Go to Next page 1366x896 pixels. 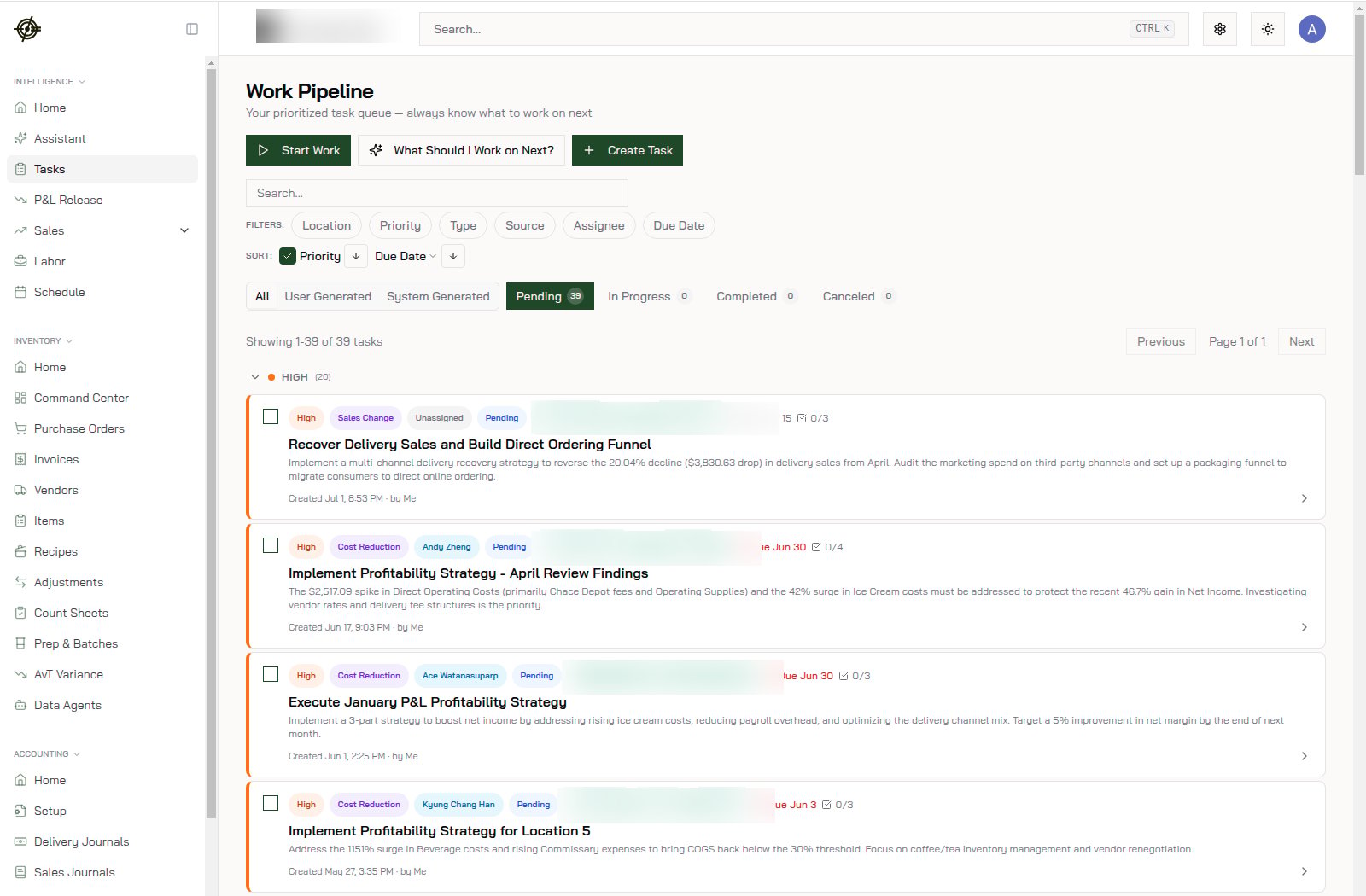[x=1301, y=341]
